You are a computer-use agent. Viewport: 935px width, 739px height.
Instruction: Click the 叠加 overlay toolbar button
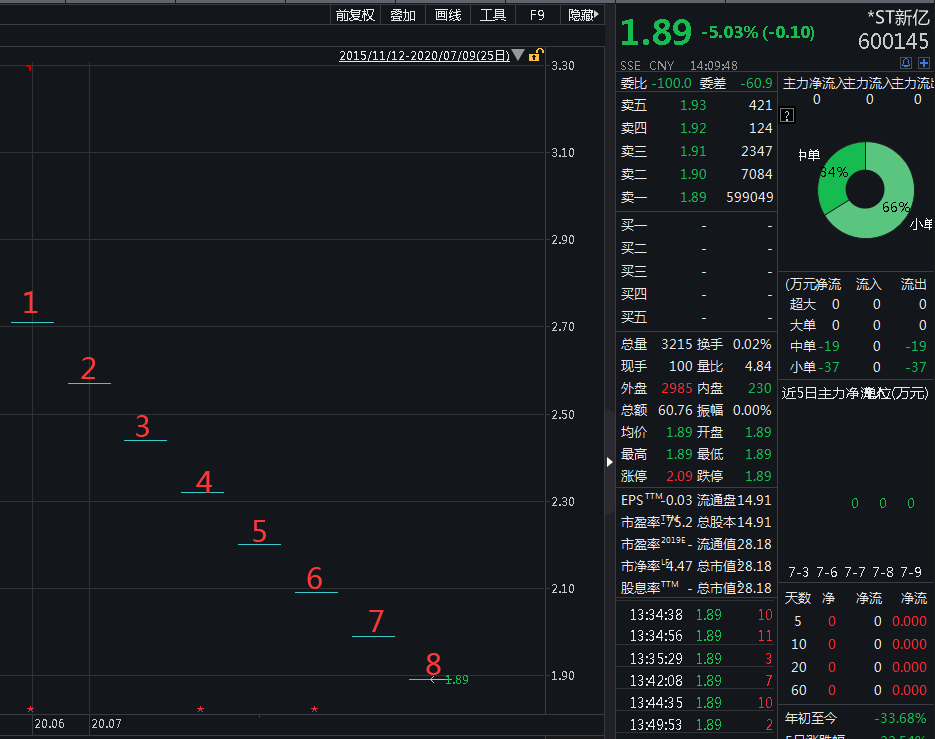pos(402,15)
